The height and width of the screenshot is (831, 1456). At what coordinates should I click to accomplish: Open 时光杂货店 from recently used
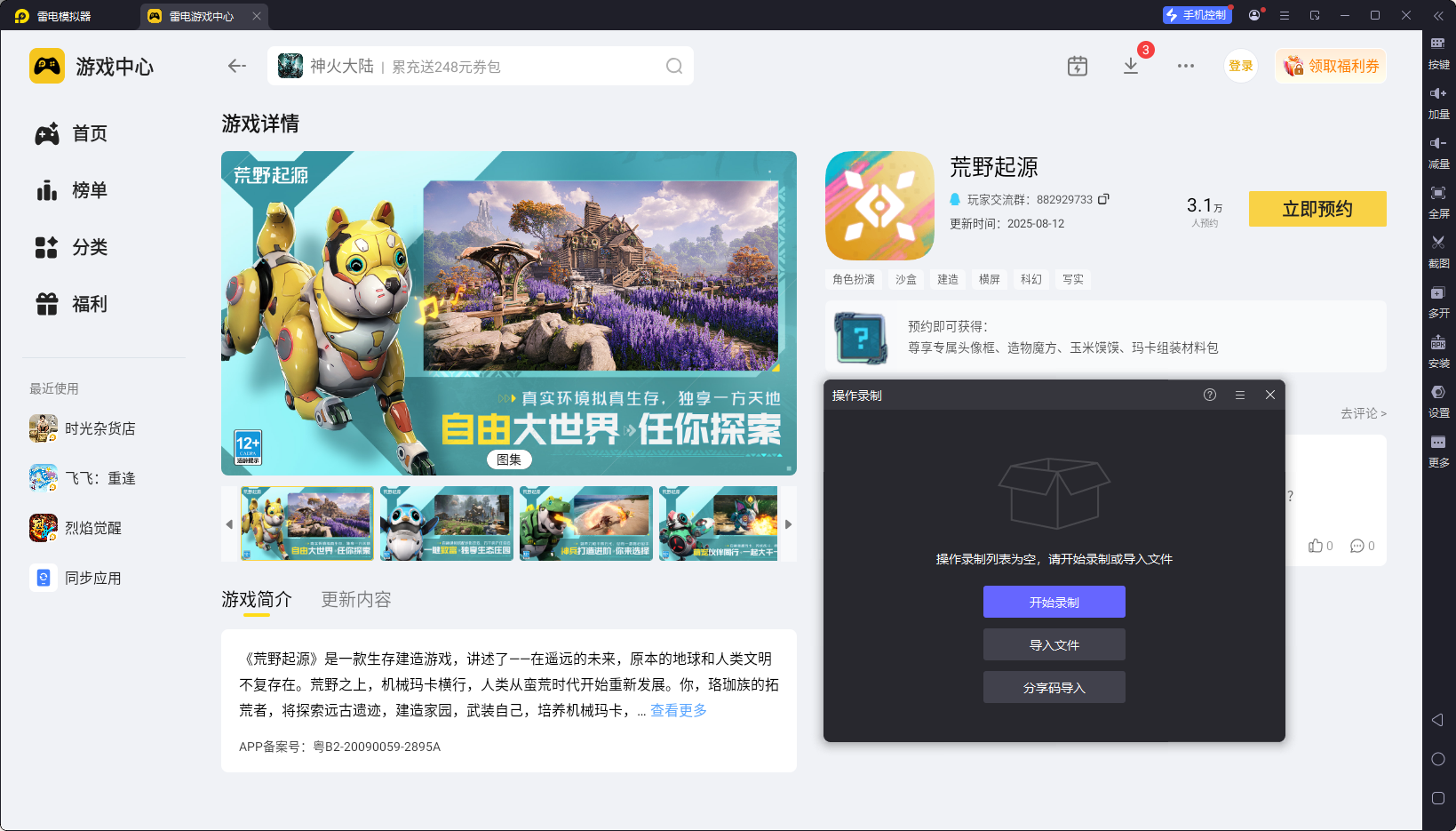point(83,428)
